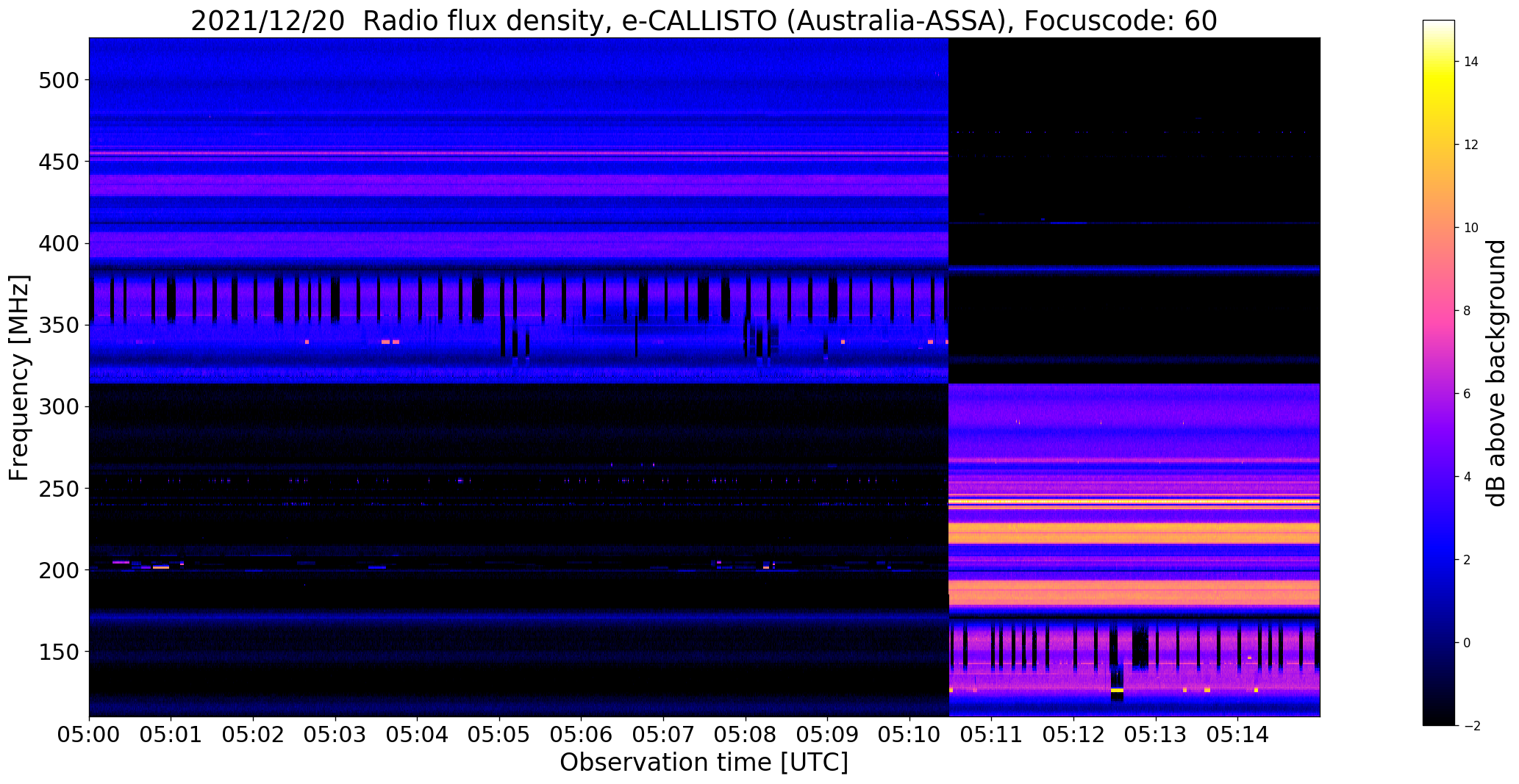1519x784 pixels.
Task: Click the 05:13 time tick label
Action: 1156,735
